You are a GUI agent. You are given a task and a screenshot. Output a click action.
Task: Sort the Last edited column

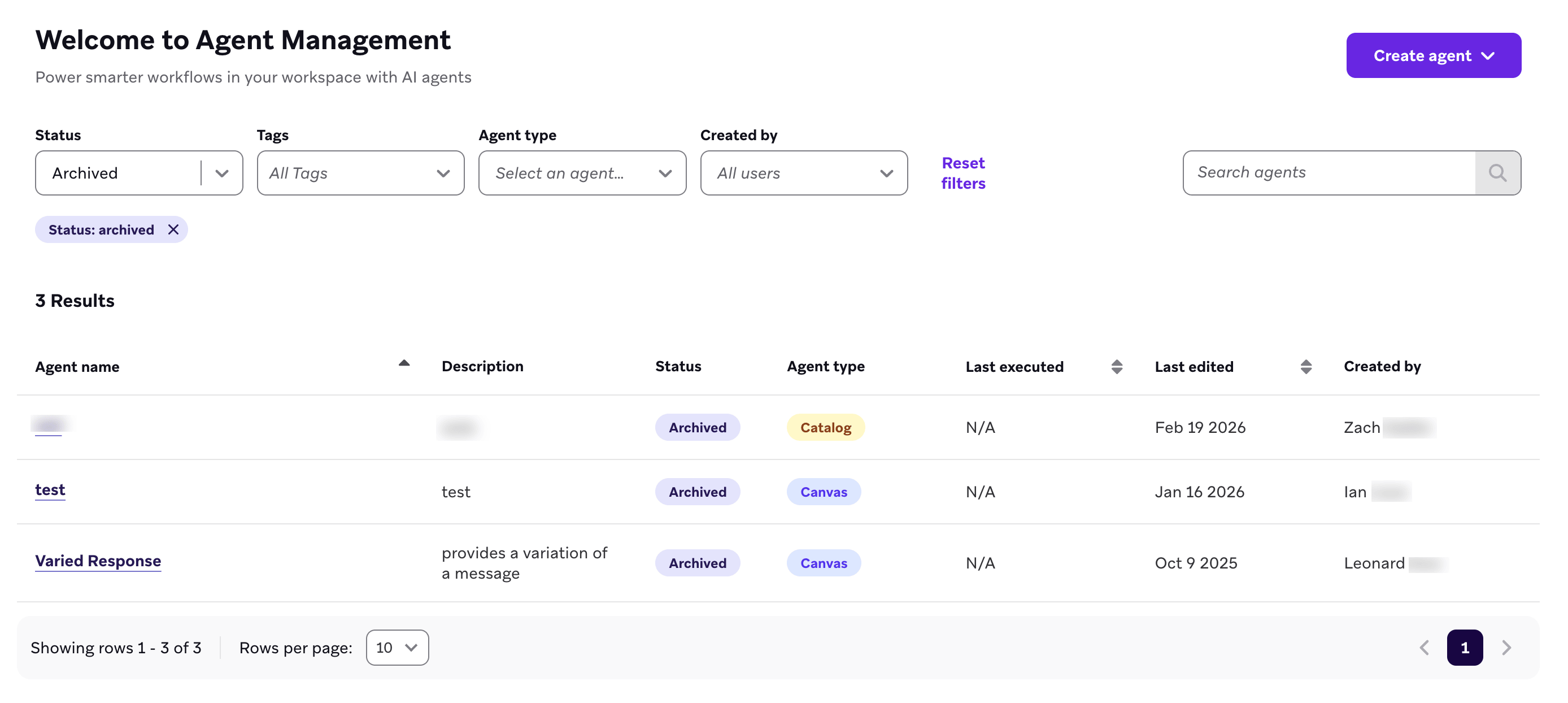(1306, 366)
